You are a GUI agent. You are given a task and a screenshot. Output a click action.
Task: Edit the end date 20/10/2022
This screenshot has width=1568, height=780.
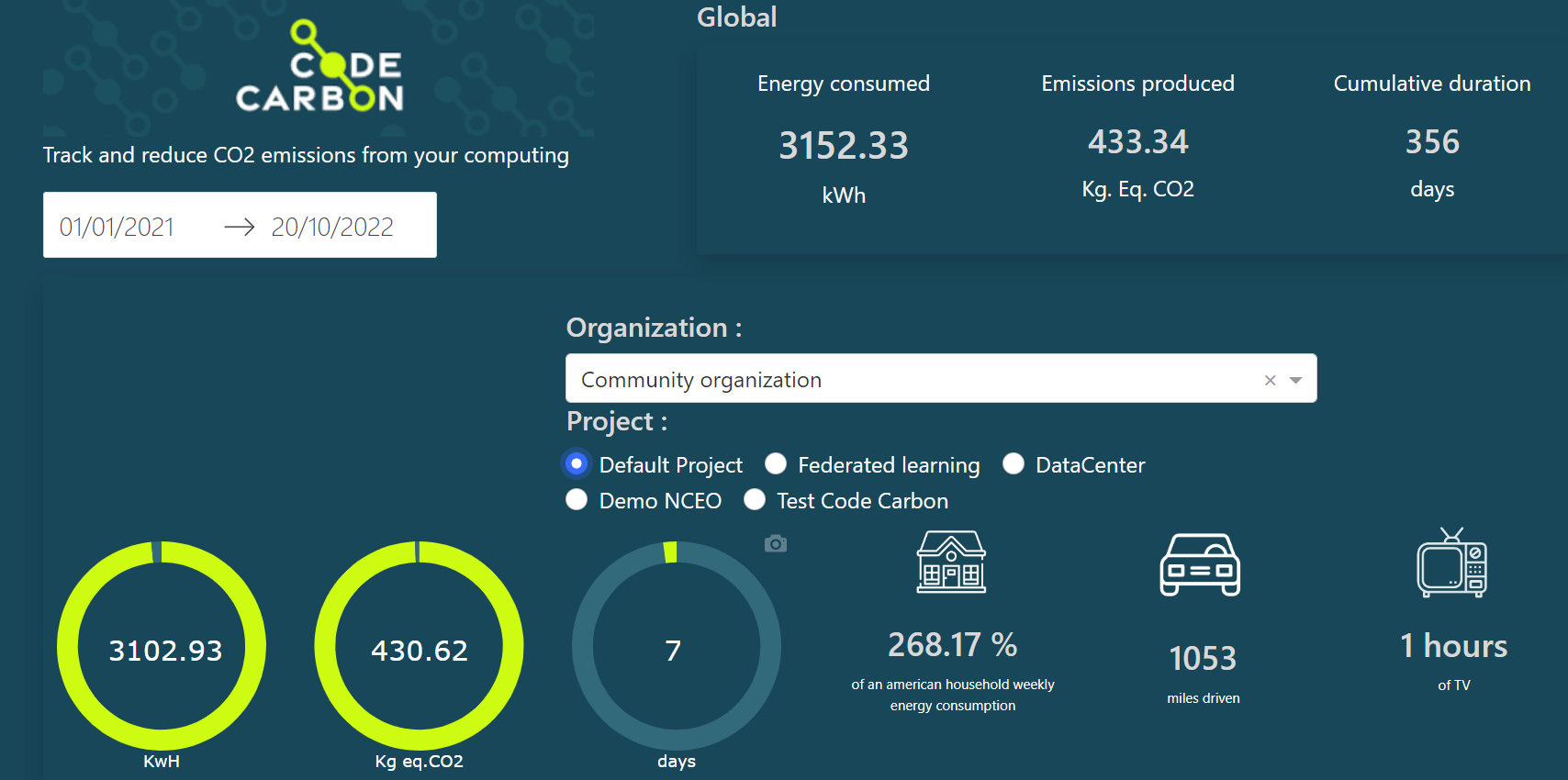332,227
